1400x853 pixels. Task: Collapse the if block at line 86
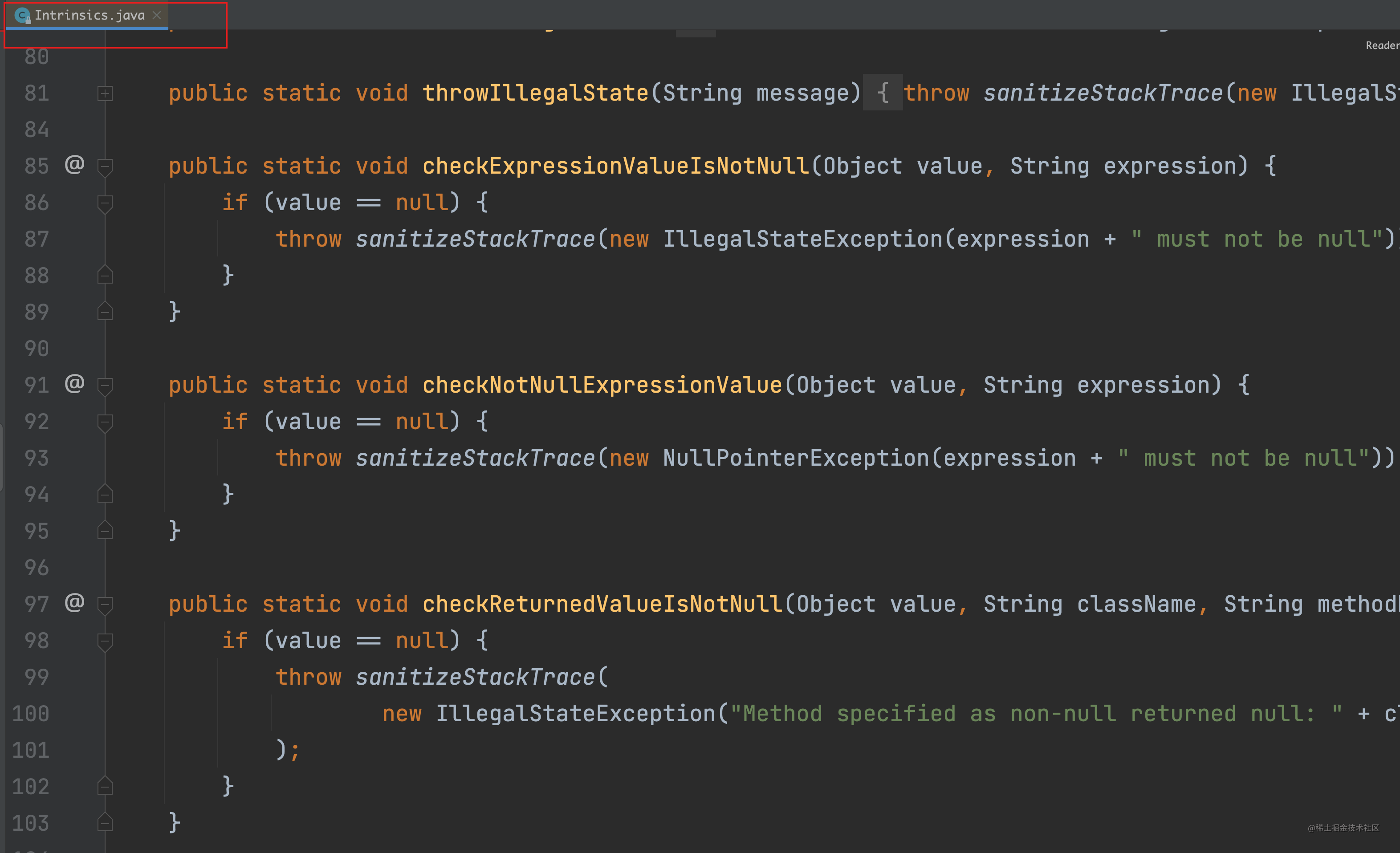(105, 203)
